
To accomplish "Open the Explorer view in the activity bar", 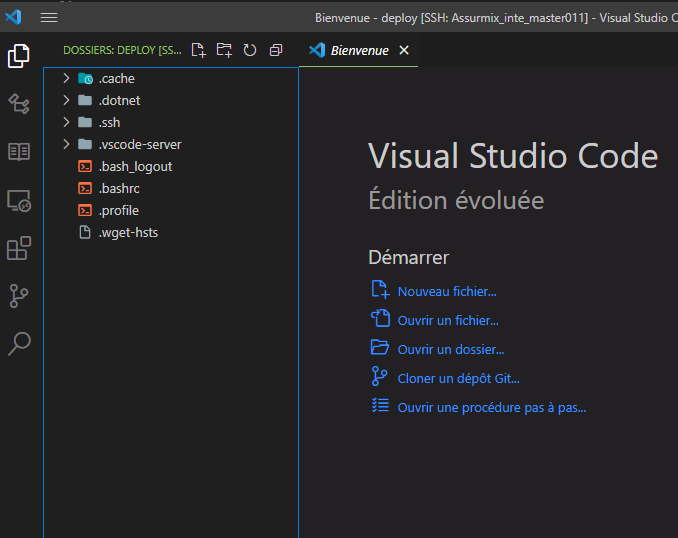I will tap(19, 57).
